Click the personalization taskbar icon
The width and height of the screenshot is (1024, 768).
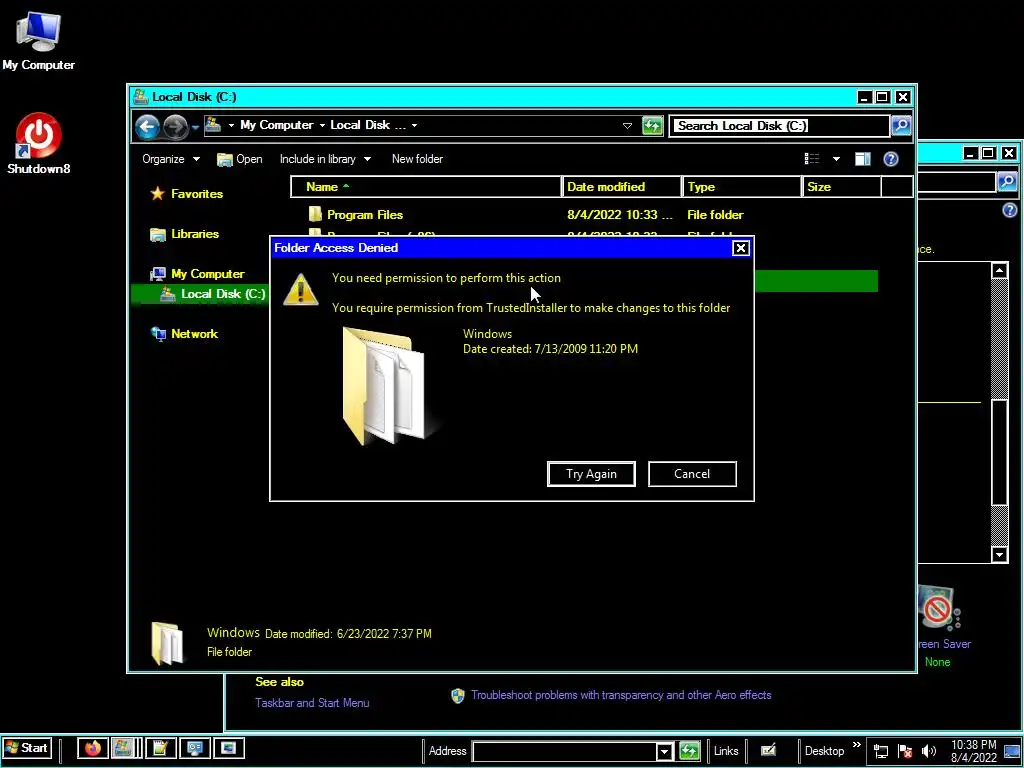[x=195, y=748]
